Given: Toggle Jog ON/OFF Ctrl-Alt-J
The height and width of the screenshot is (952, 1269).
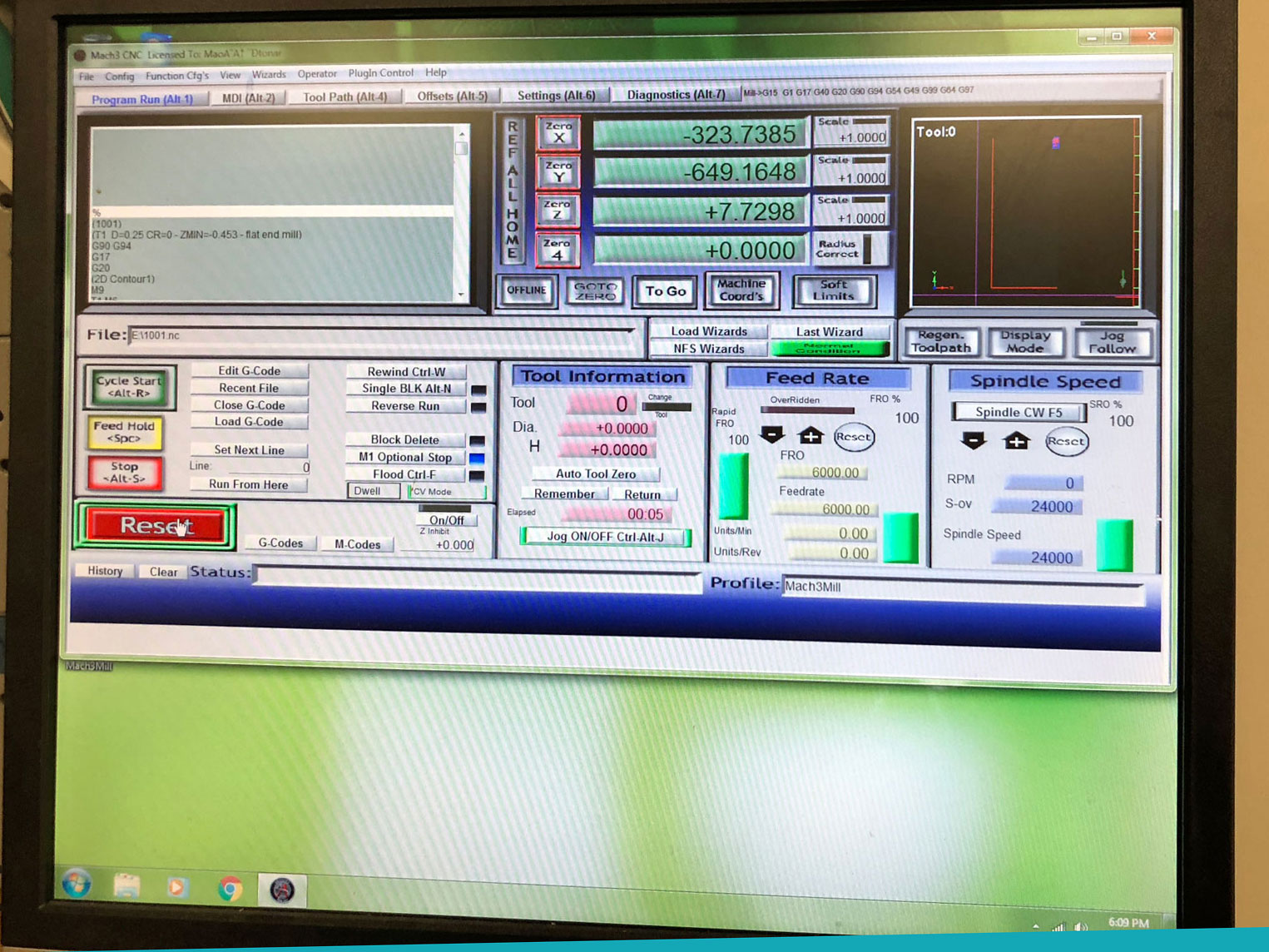Looking at the screenshot, I should point(605,537).
